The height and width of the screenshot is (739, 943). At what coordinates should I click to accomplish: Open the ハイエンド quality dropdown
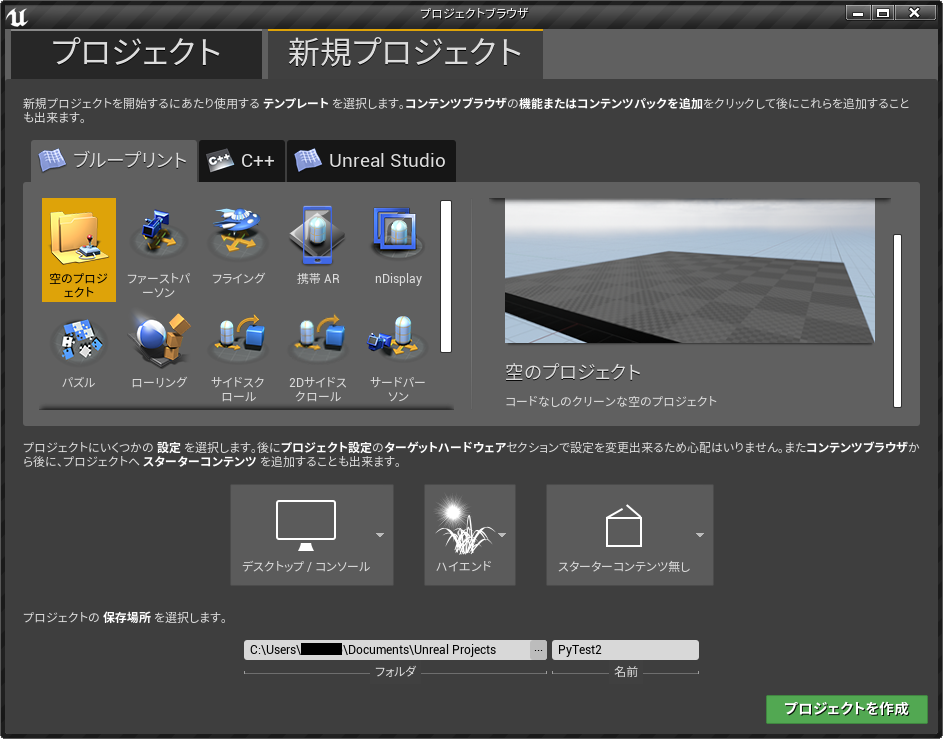coord(470,535)
